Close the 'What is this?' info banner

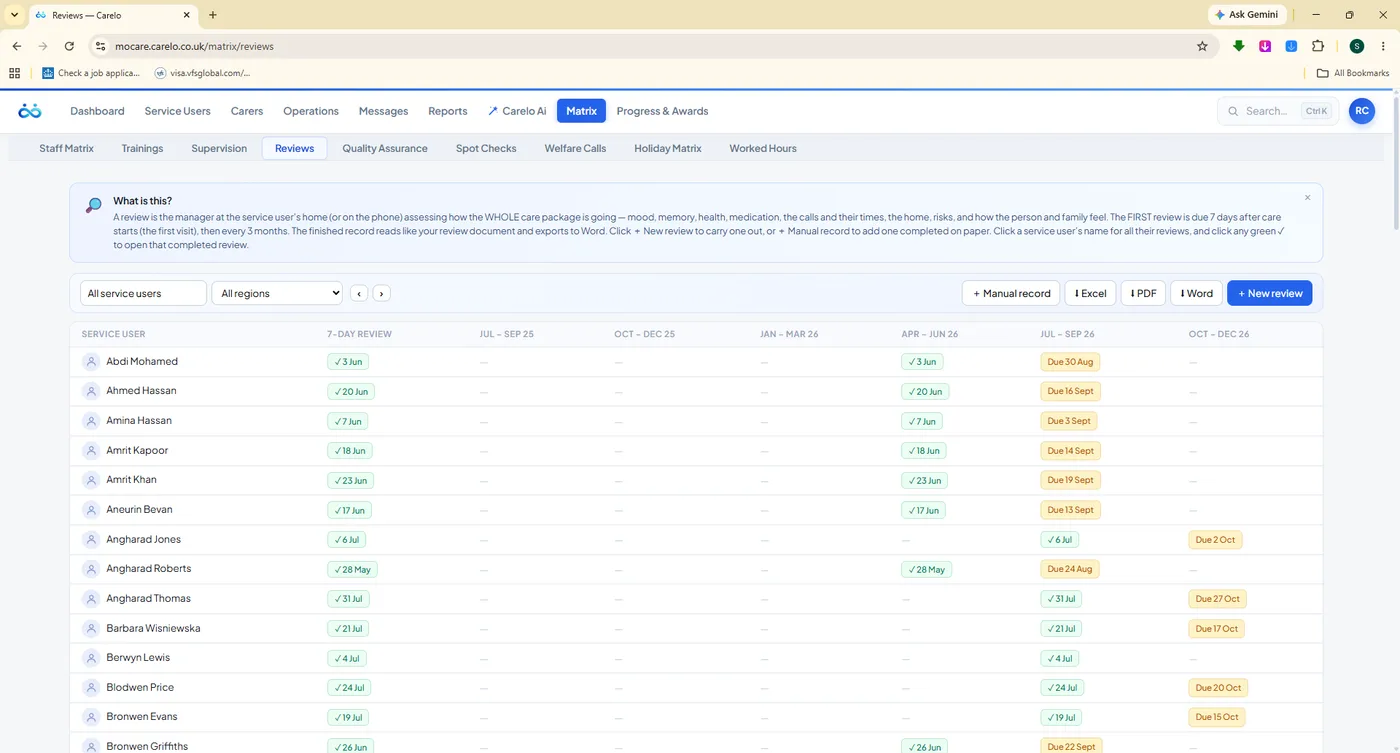click(1307, 198)
